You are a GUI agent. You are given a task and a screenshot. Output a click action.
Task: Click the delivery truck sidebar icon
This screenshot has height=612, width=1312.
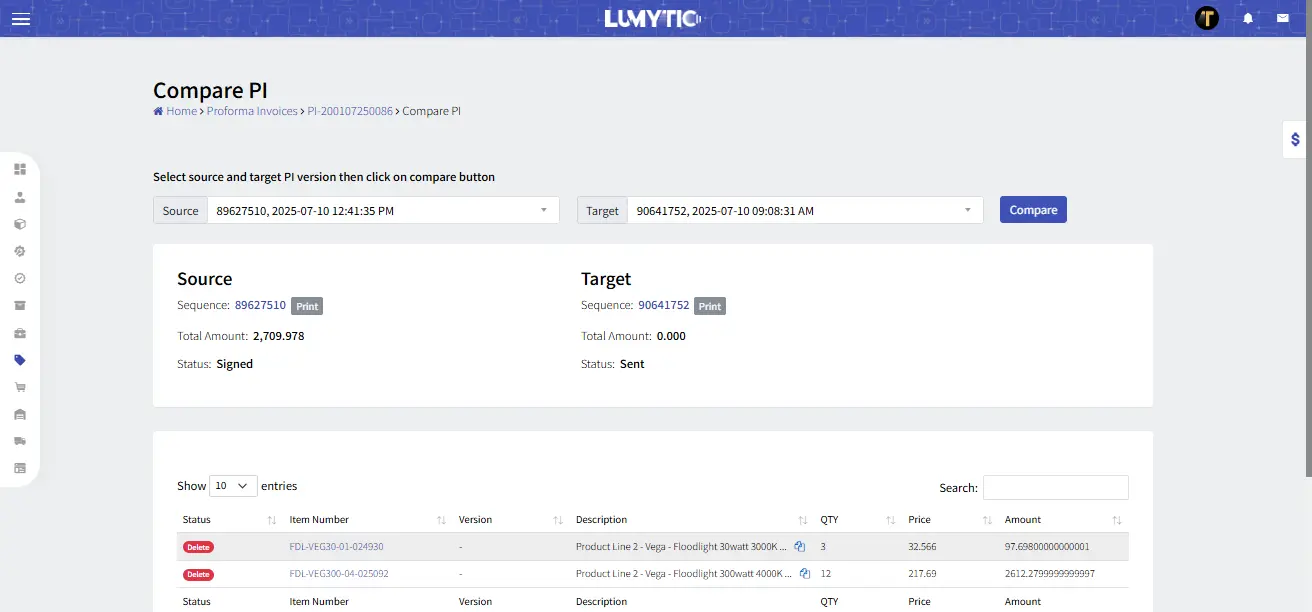tap(20, 441)
